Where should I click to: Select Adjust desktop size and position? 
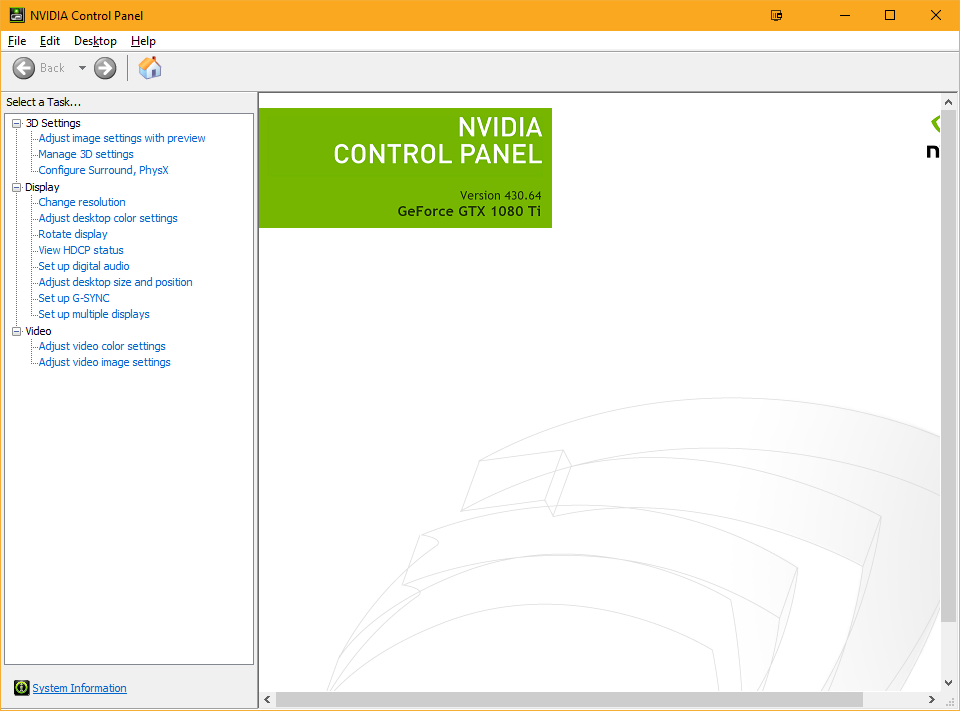(x=116, y=282)
